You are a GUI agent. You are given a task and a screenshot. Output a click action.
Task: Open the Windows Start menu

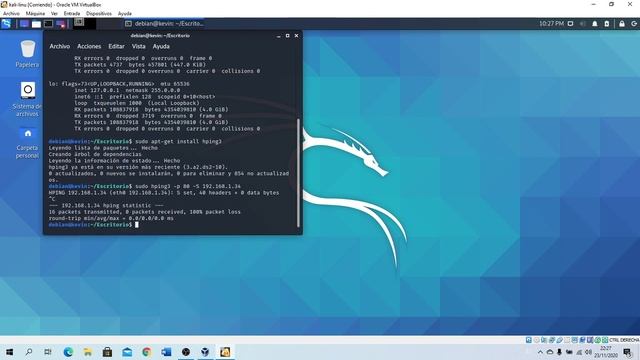pyautogui.click(x=9, y=352)
